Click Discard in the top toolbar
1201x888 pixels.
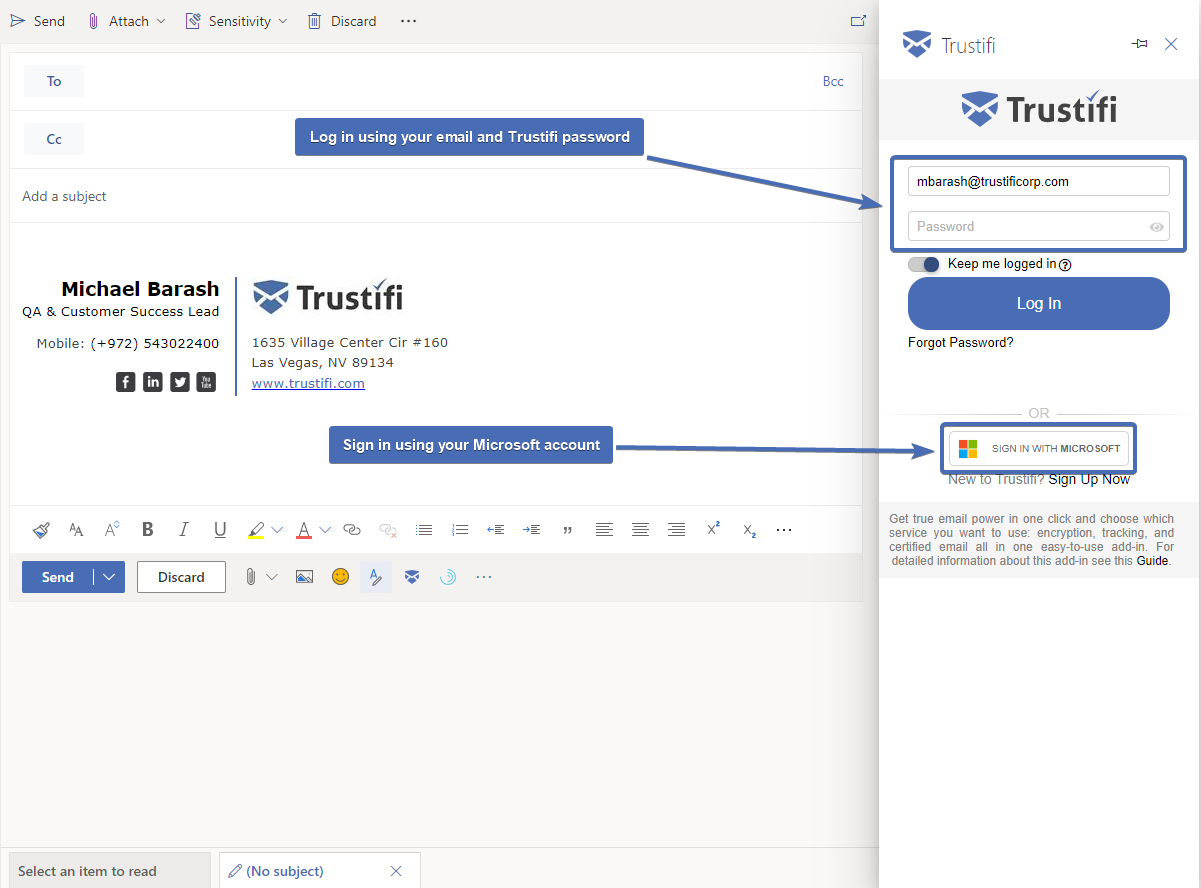342,21
